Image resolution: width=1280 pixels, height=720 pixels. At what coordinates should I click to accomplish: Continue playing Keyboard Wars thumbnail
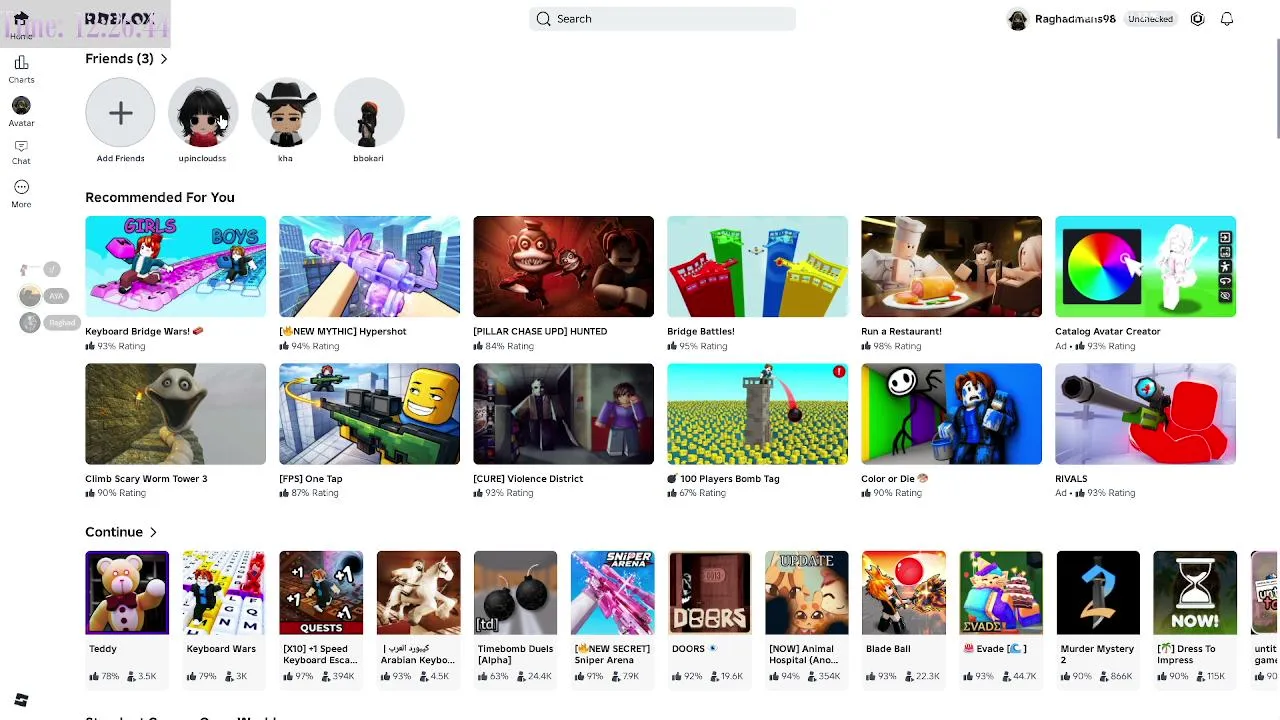(x=224, y=593)
